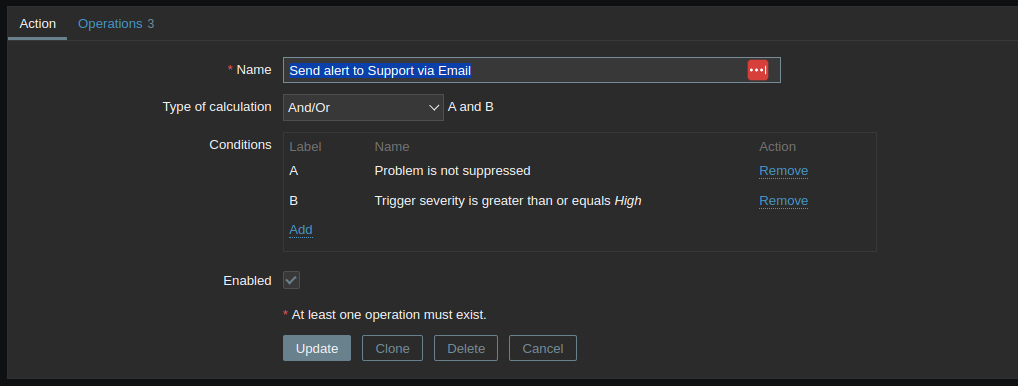
Task: Click the Add condition link
Action: point(301,230)
